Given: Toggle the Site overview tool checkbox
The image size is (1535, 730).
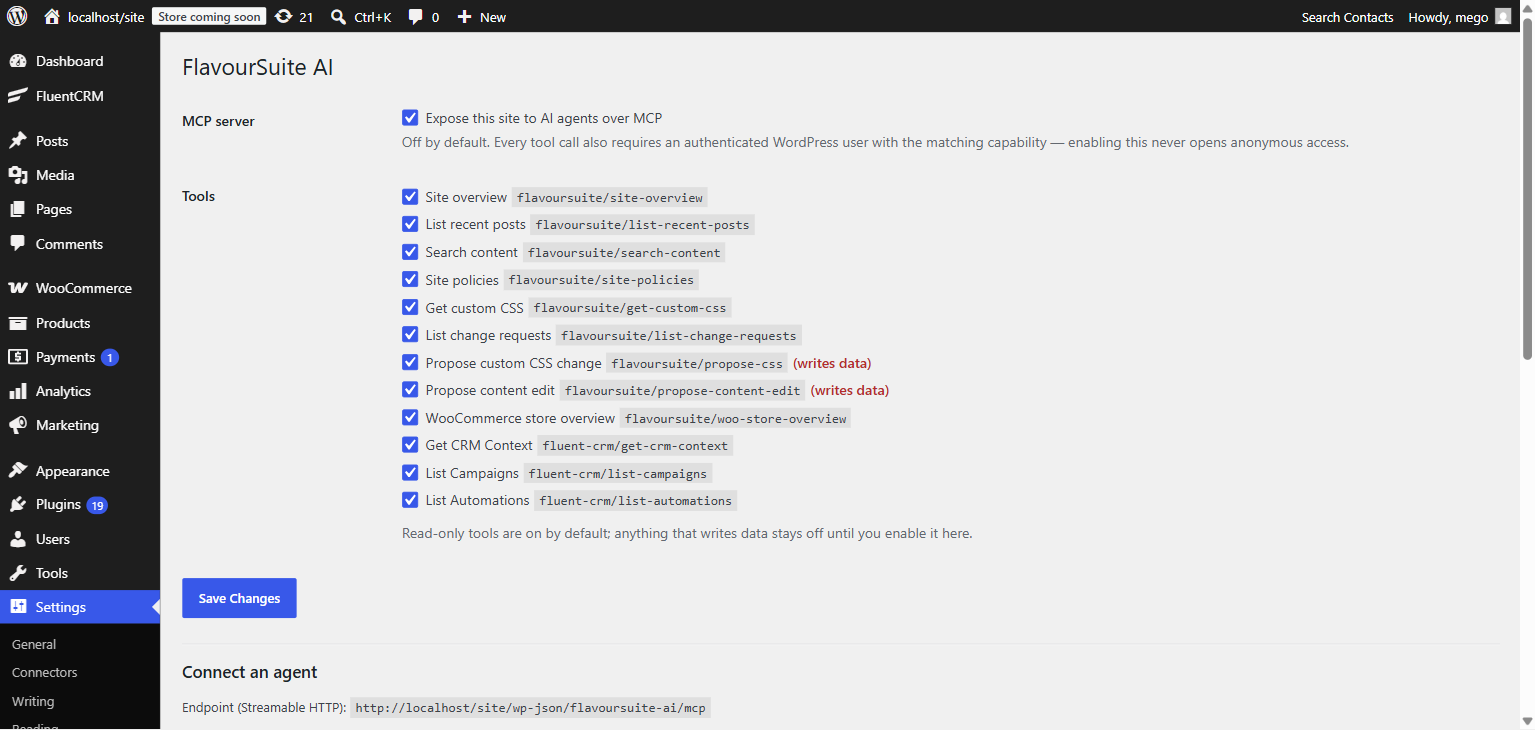Looking at the screenshot, I should click(410, 197).
